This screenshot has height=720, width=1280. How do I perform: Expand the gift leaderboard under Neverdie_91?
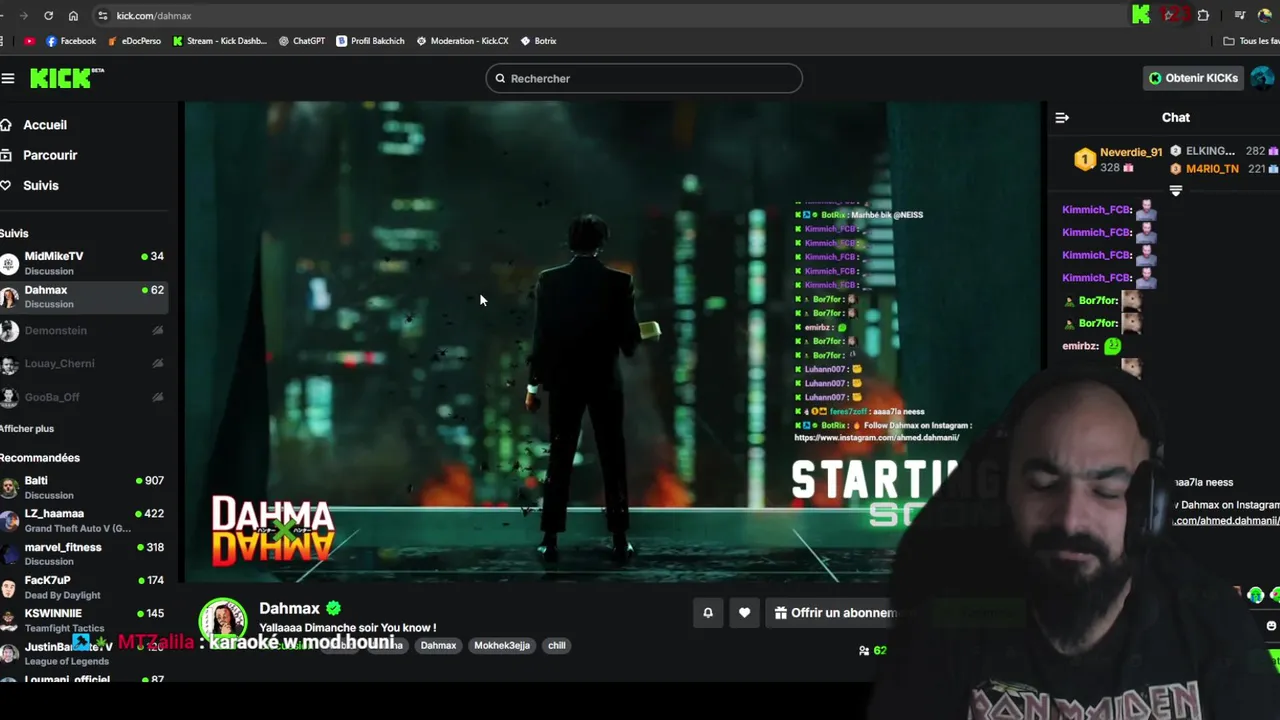click(1176, 190)
